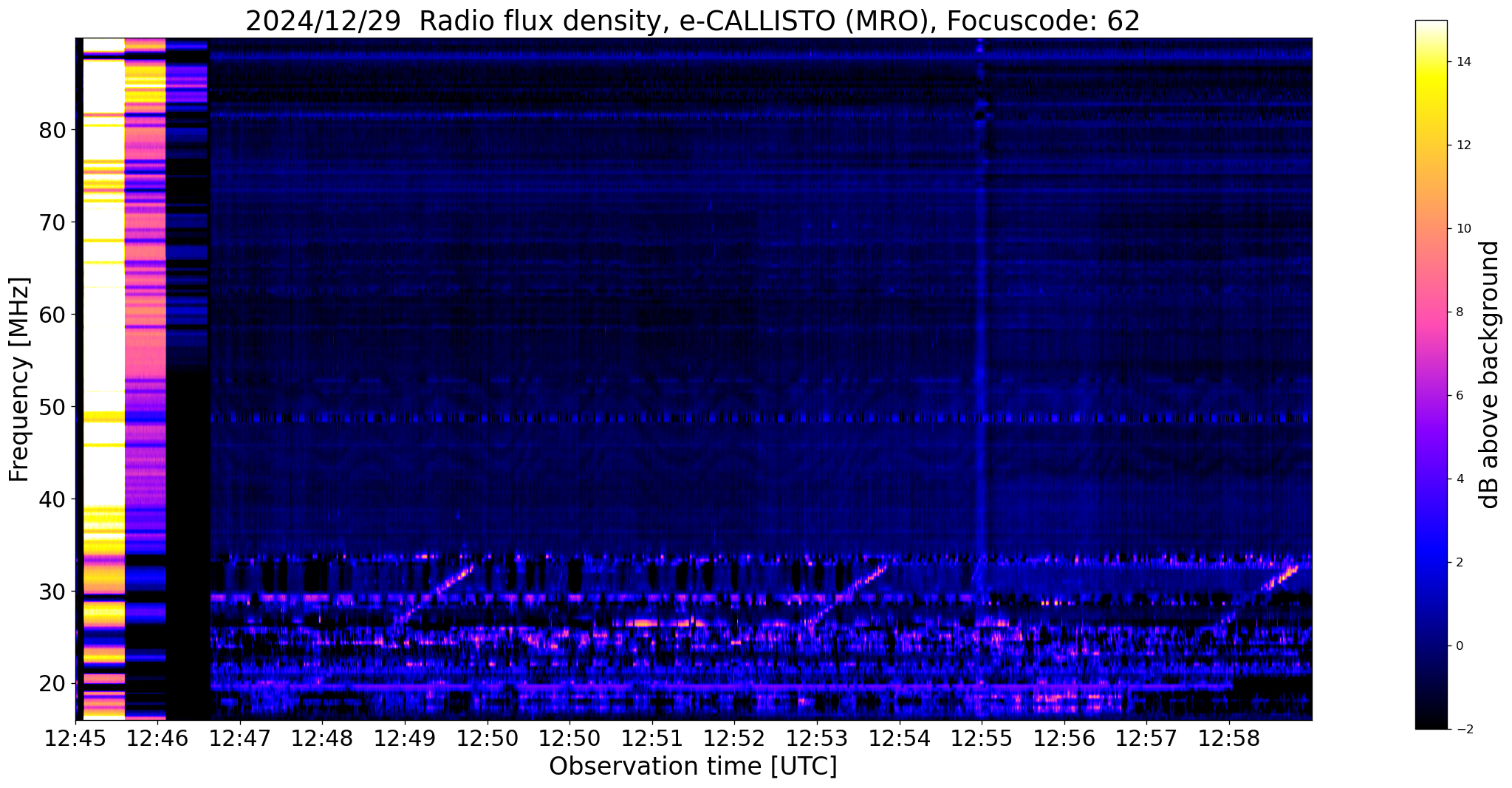Select the 12:49 time tick label

[x=405, y=738]
